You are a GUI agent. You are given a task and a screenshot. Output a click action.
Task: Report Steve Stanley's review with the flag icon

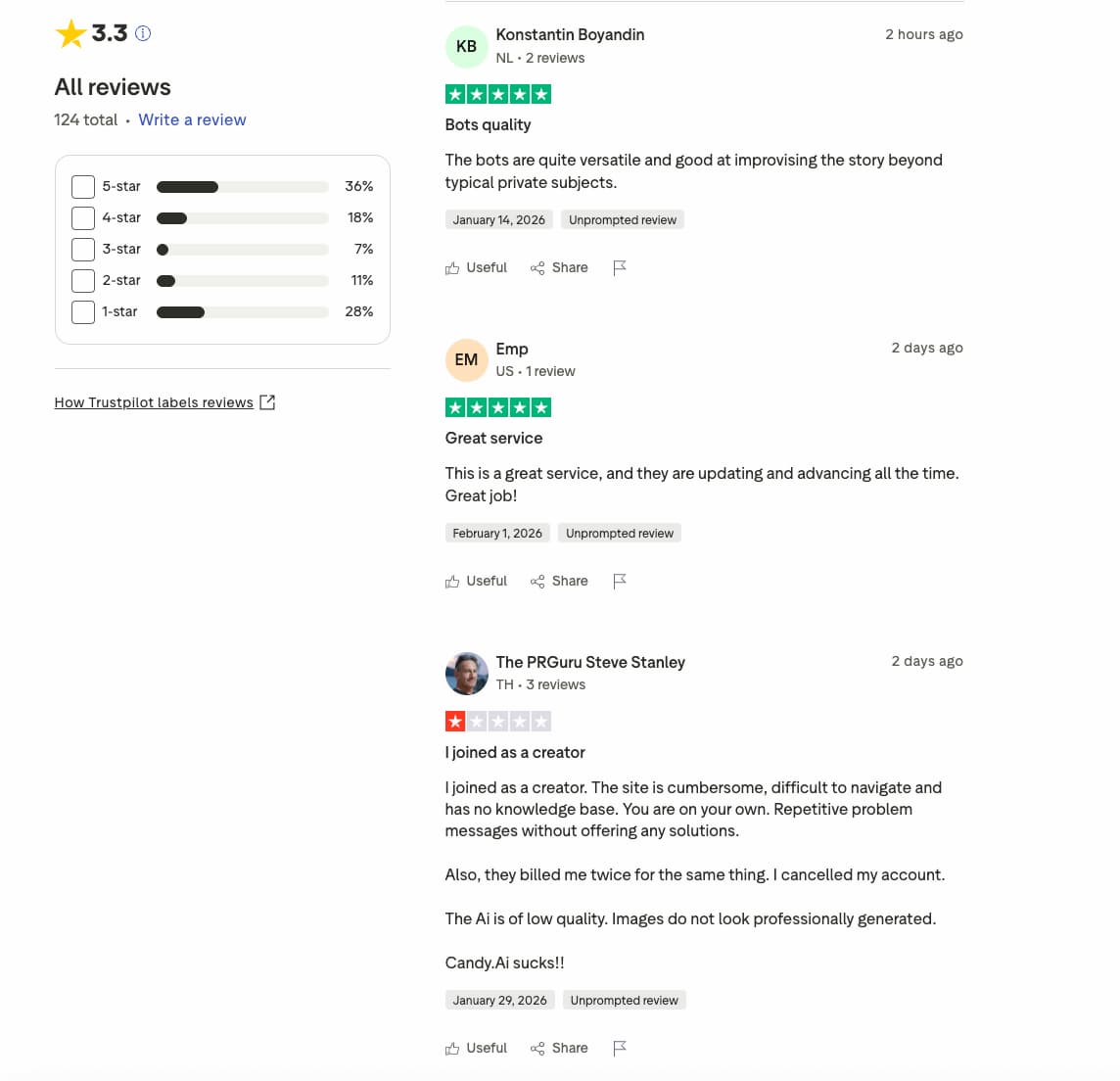(620, 1048)
